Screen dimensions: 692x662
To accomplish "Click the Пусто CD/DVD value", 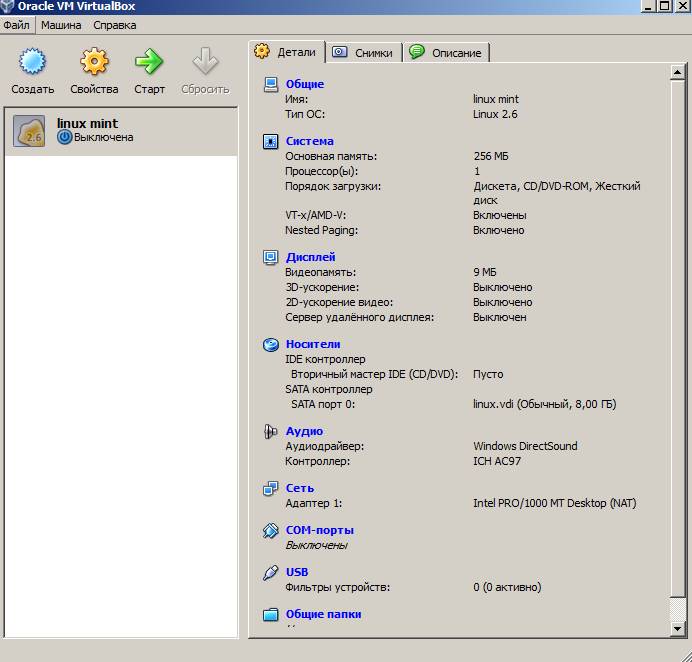I will pyautogui.click(x=488, y=374).
